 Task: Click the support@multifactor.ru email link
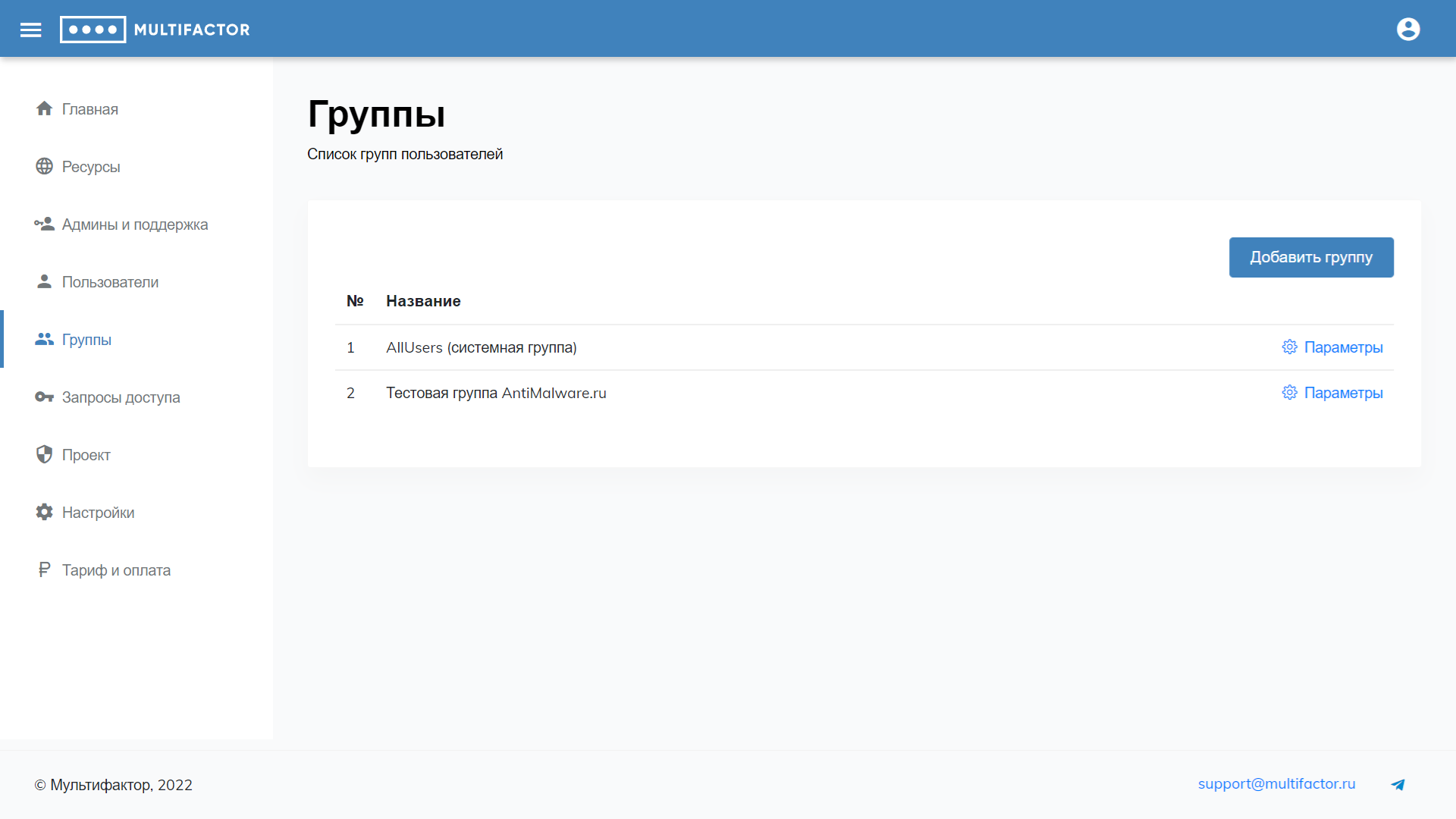coord(1276,784)
